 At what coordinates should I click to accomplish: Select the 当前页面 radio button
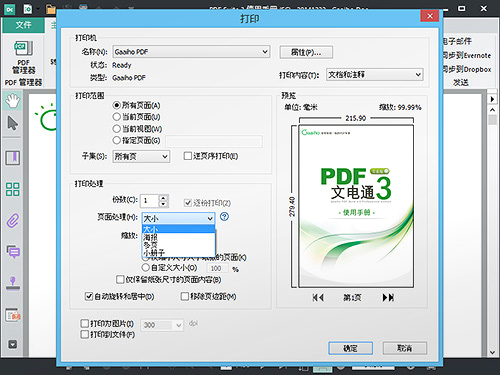click(116, 117)
